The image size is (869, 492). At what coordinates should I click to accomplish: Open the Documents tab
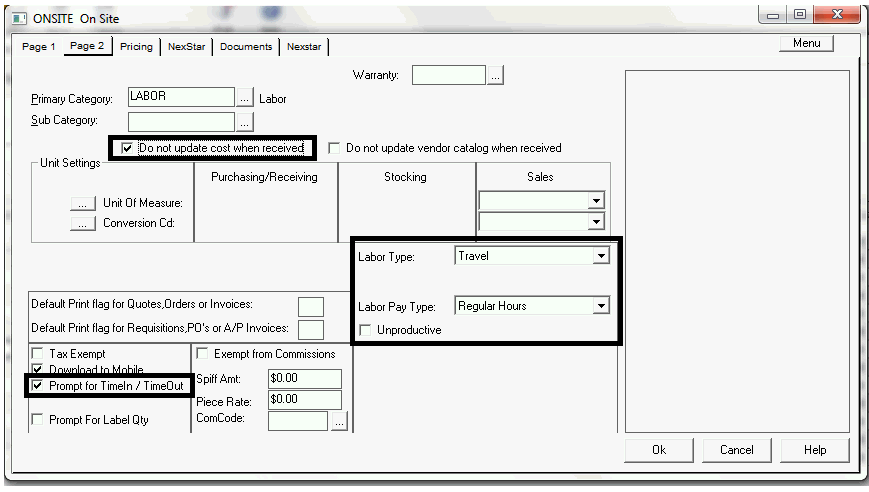pos(246,47)
